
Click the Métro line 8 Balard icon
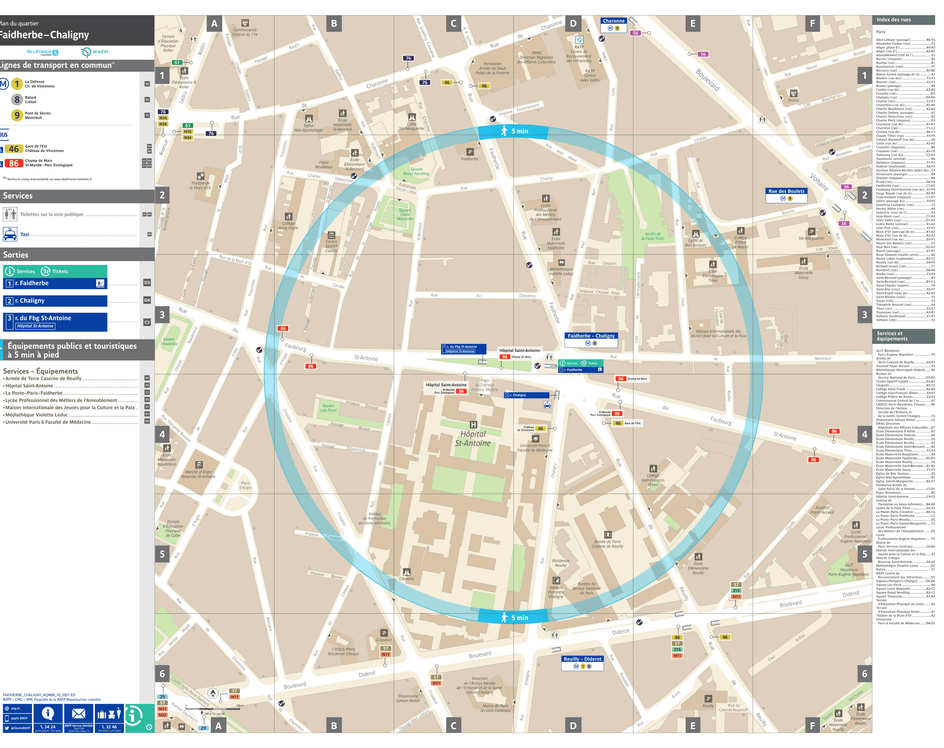pyautogui.click(x=17, y=99)
